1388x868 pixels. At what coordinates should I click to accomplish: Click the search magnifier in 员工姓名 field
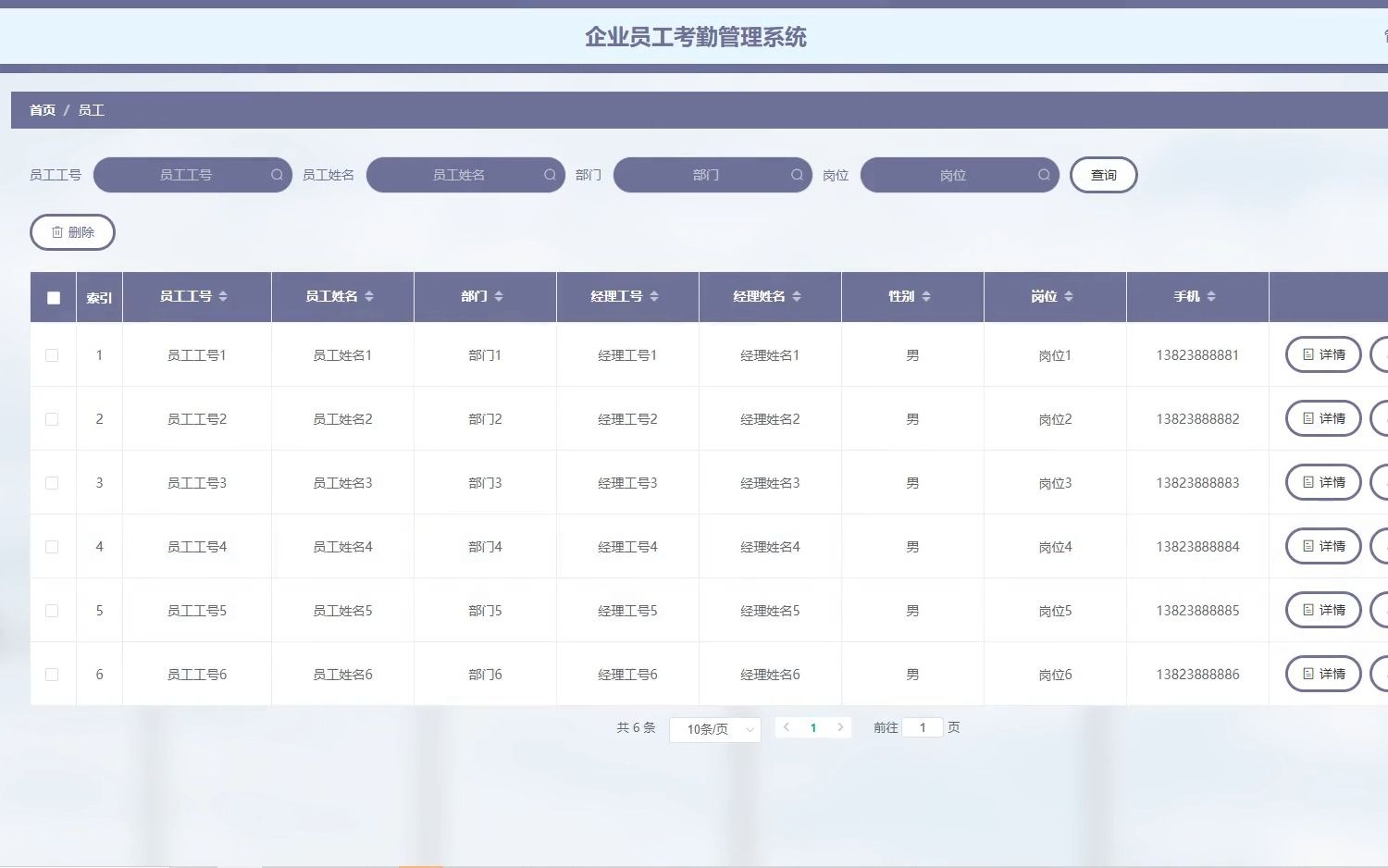(x=550, y=175)
